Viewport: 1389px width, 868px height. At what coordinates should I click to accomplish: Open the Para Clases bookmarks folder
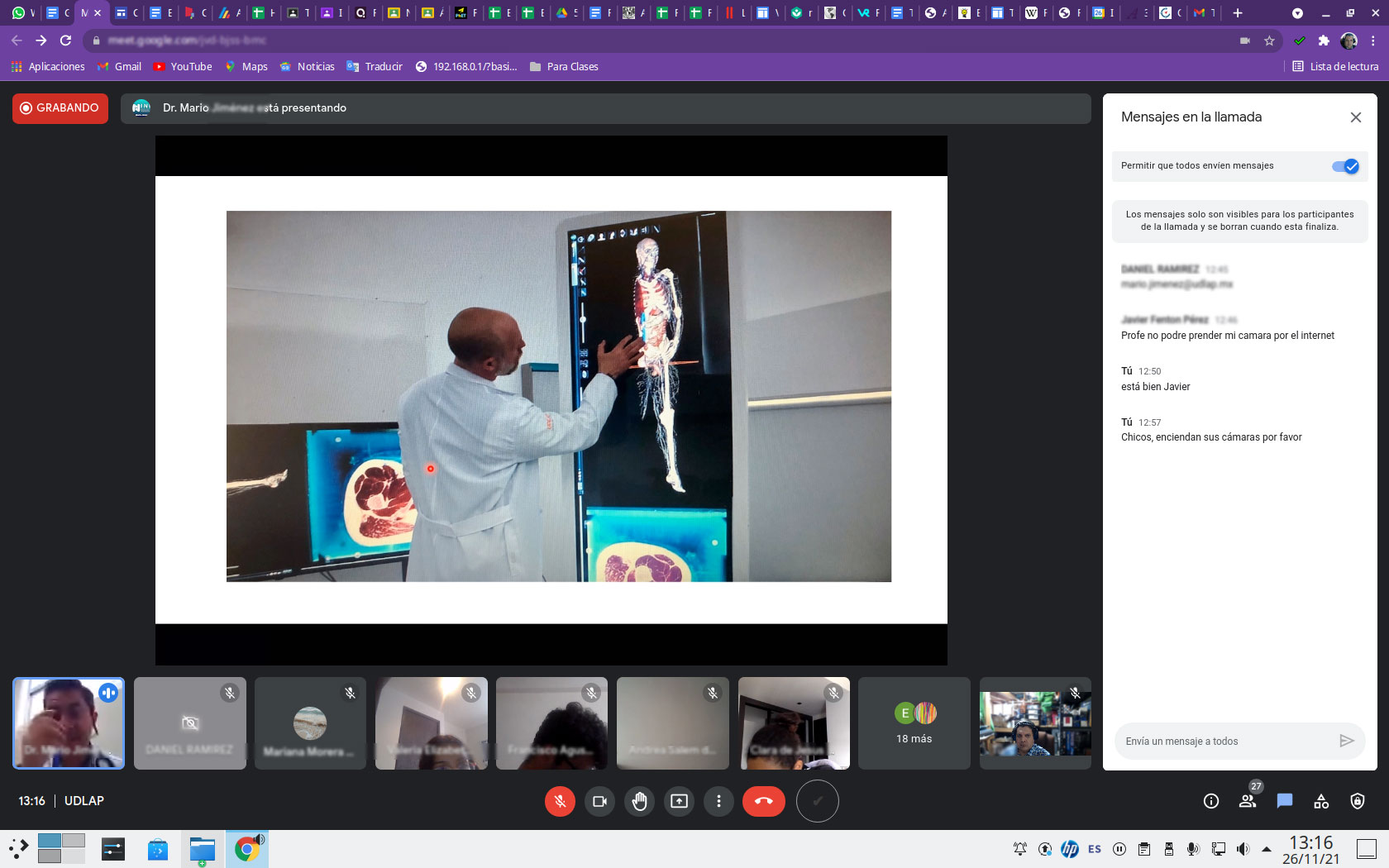pos(564,67)
